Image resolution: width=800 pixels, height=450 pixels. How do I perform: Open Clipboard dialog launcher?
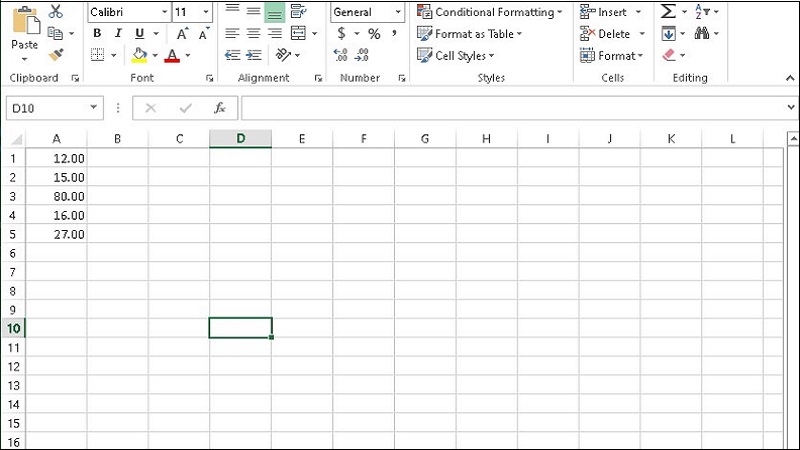76,78
